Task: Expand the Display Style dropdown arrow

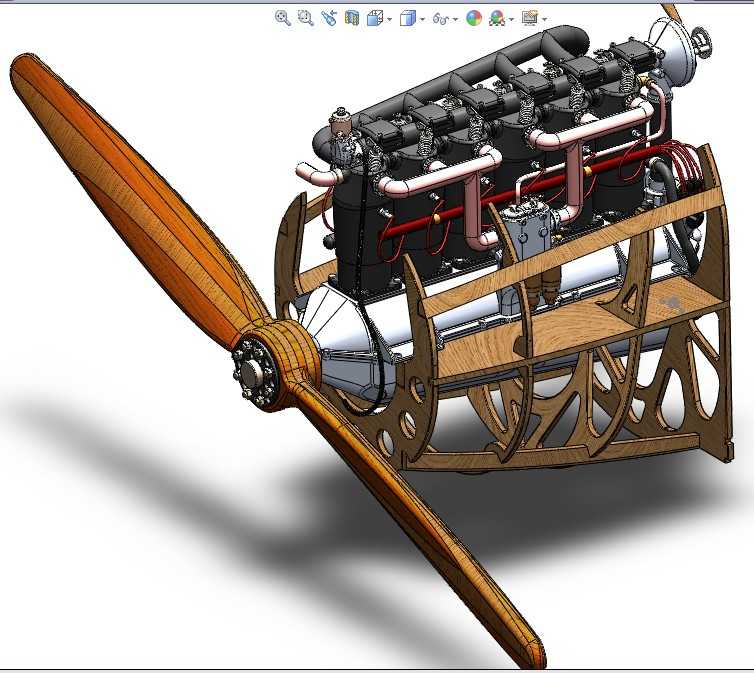Action: click(x=422, y=19)
